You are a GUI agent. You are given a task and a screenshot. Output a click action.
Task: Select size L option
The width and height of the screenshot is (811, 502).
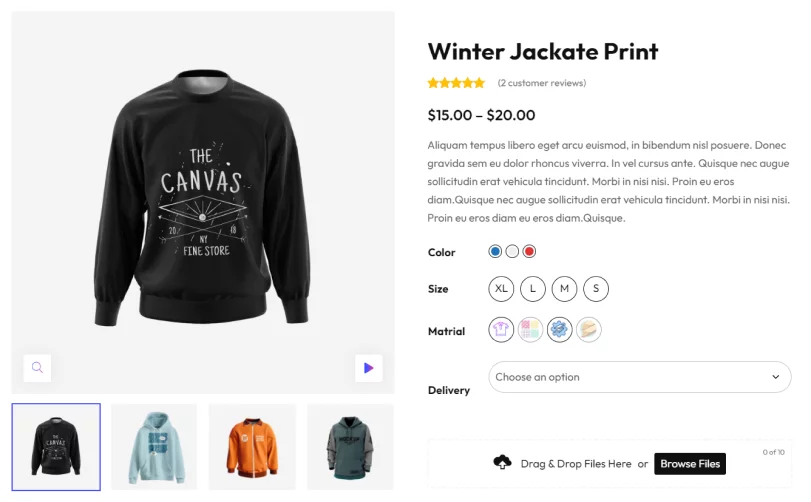pos(533,289)
